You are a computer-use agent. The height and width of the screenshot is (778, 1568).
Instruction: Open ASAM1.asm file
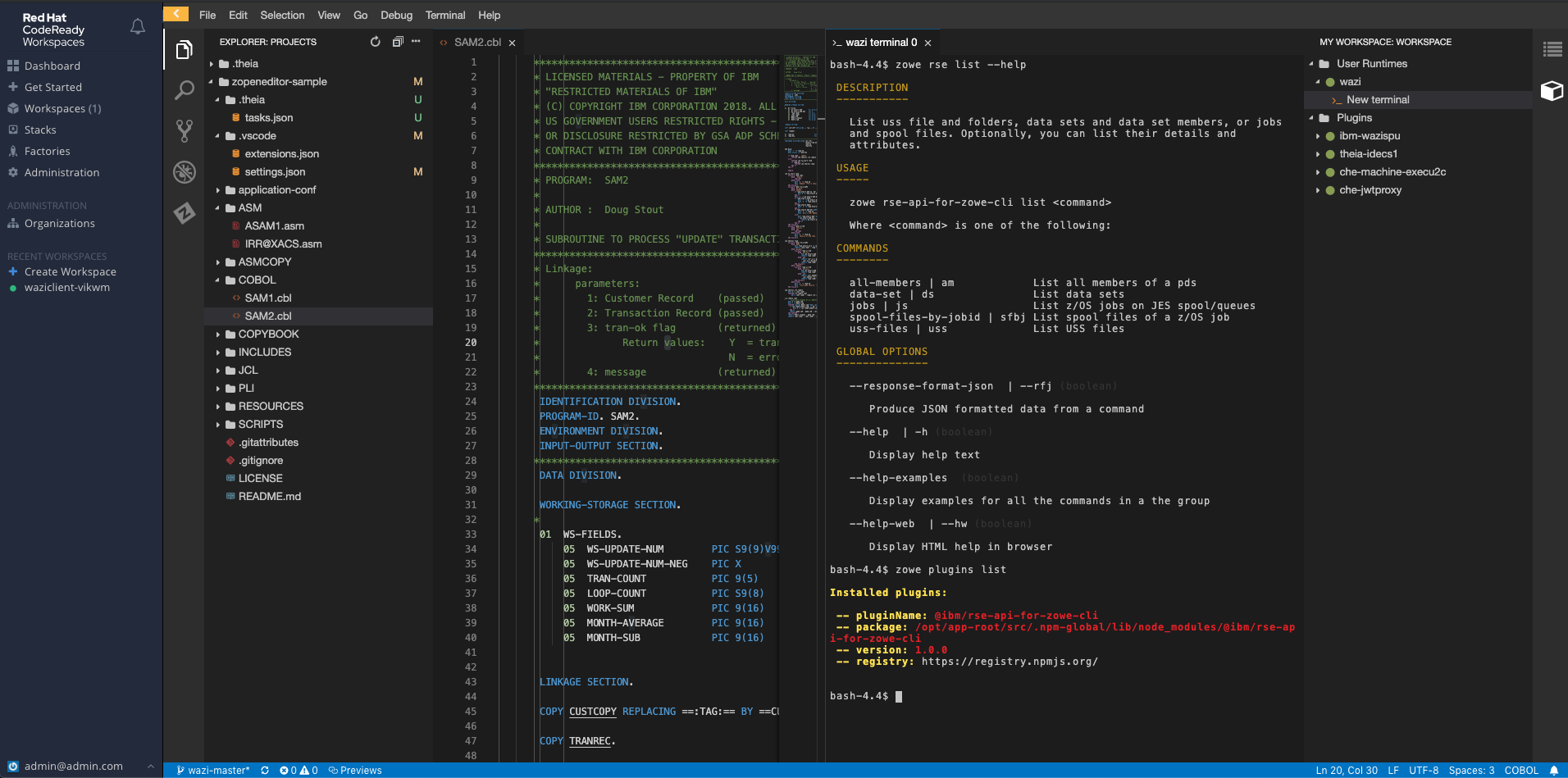[x=275, y=225]
